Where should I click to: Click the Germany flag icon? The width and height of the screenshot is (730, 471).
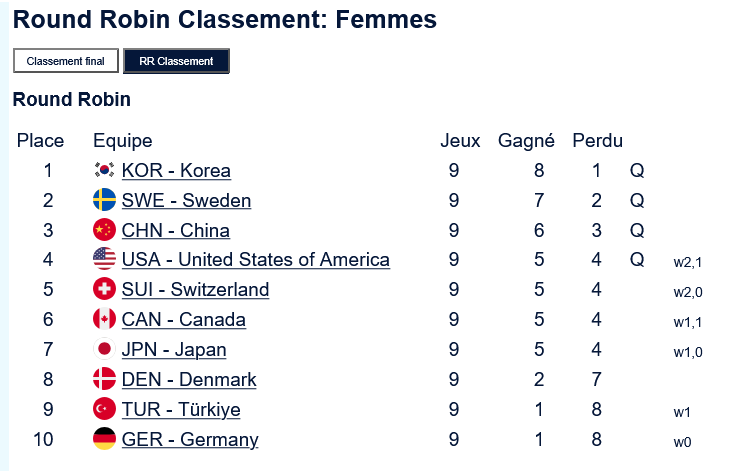(x=104, y=439)
